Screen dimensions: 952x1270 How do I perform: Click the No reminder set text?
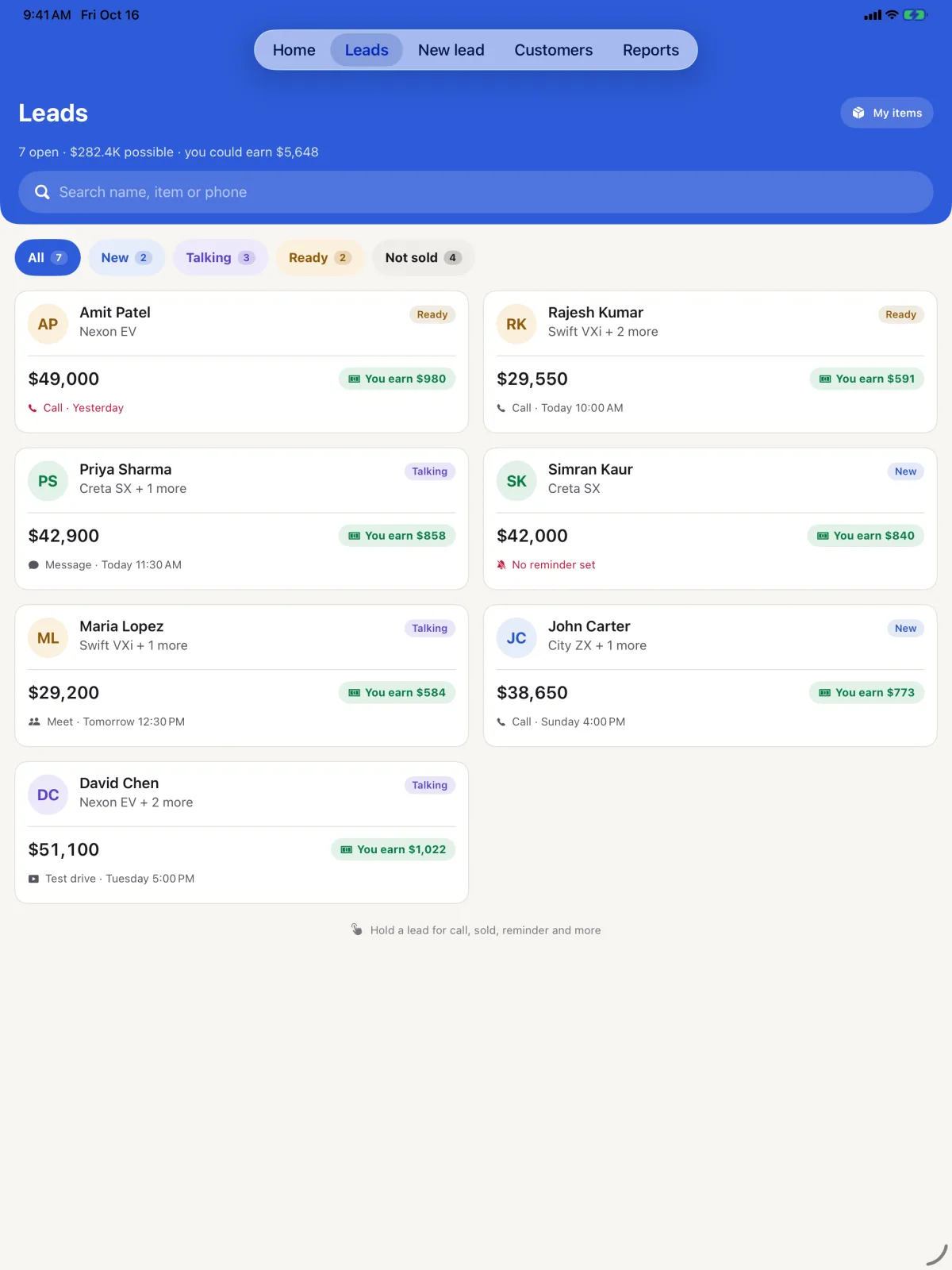pyautogui.click(x=554, y=565)
